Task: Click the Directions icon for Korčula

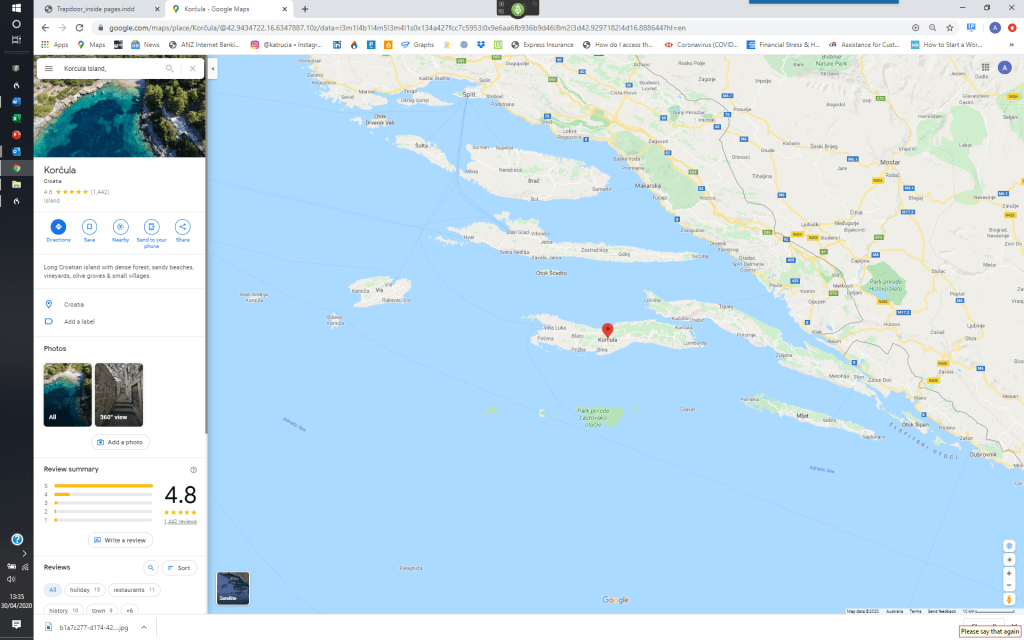Action: pyautogui.click(x=58, y=227)
